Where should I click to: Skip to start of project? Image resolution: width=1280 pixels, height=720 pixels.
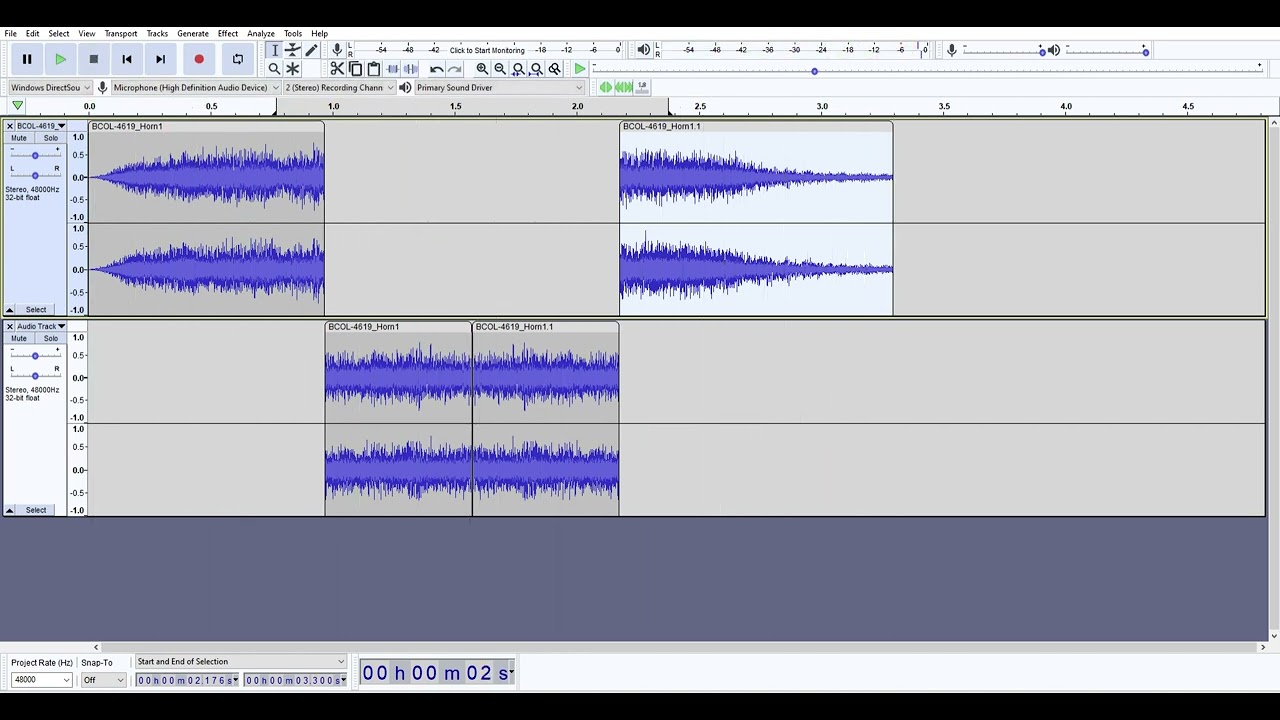(127, 59)
